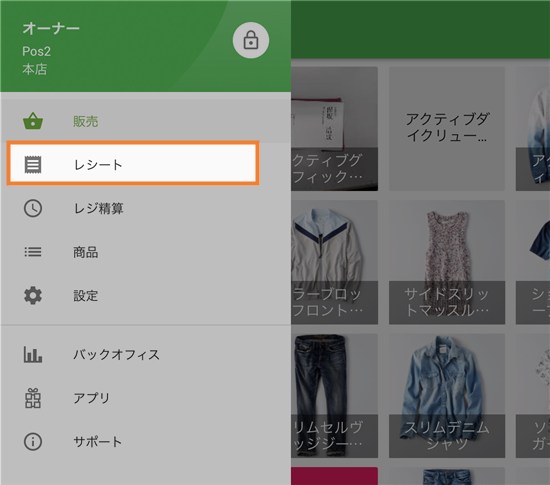Open the レジ精算 menu entry

(146, 208)
